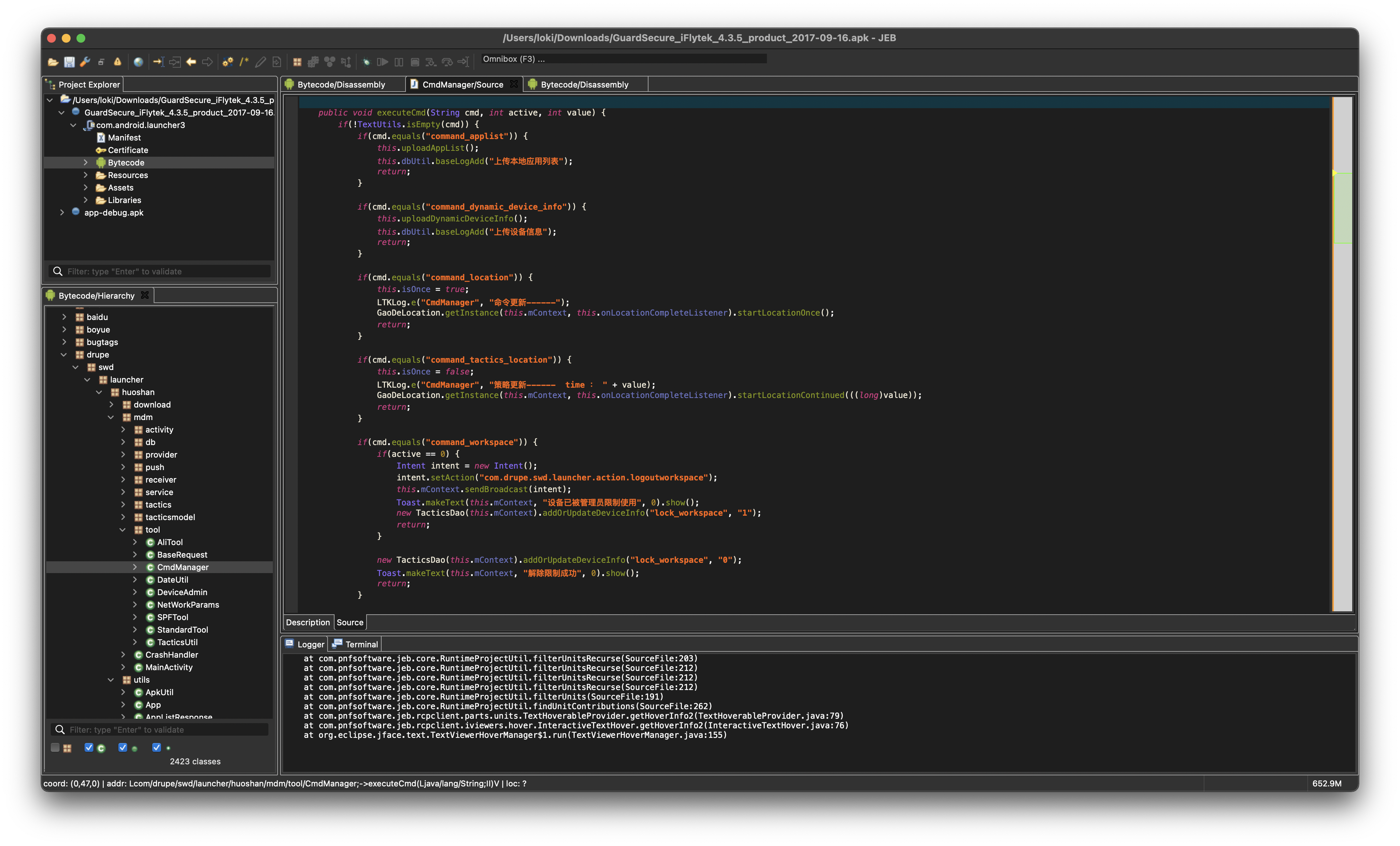Click the Open folder toolbar icon

pos(53,62)
